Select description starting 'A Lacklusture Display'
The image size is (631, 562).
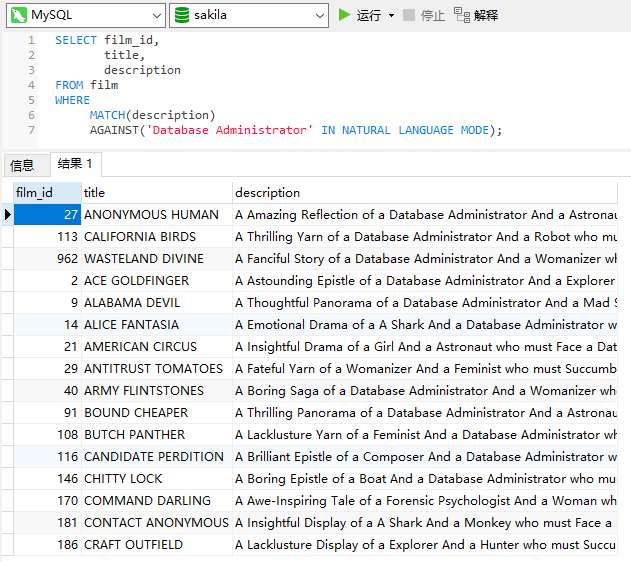pos(425,544)
